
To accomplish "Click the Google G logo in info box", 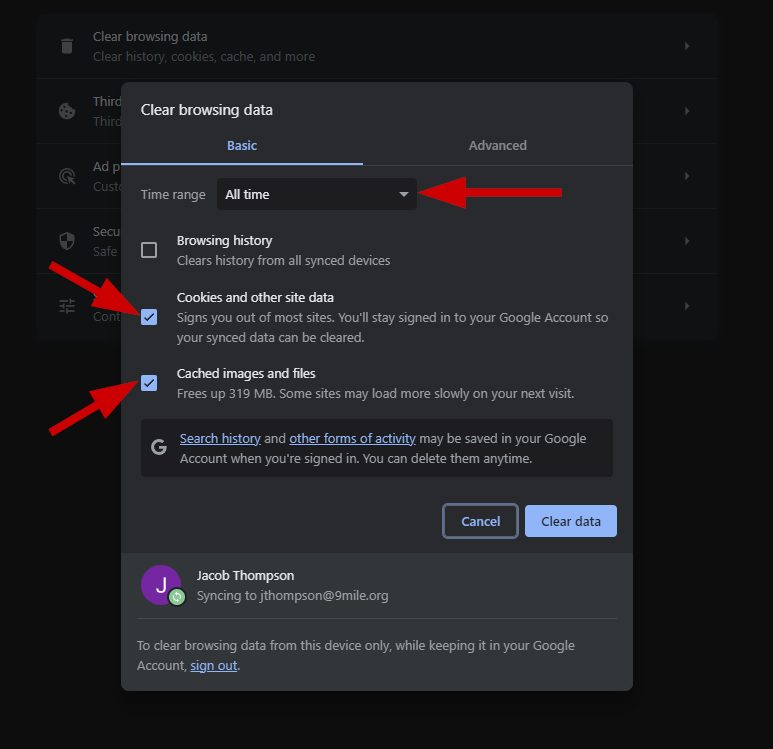I will coord(159,447).
